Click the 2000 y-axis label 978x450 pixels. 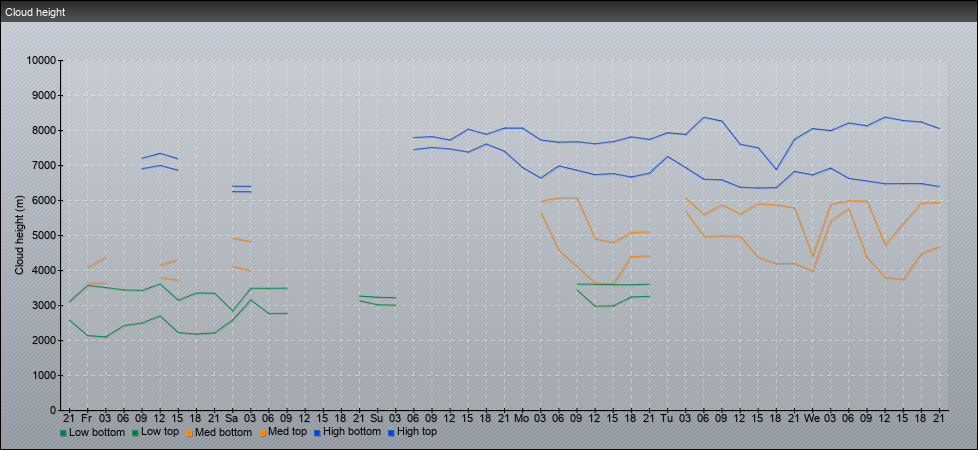tap(44, 340)
